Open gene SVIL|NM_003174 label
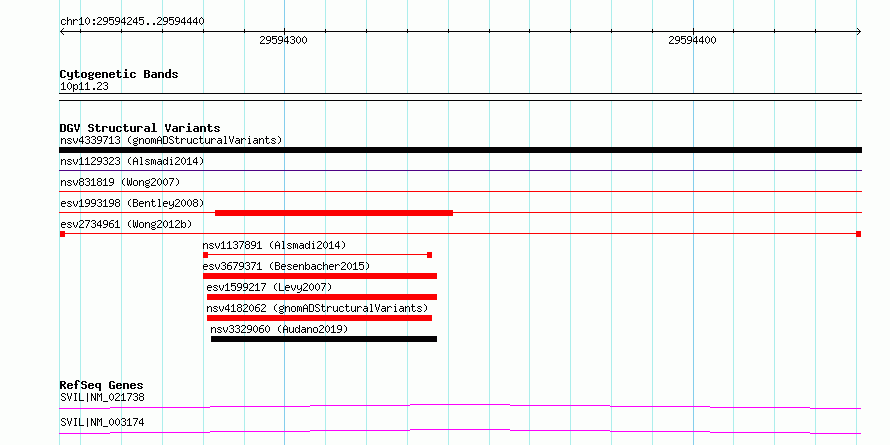The image size is (890, 445). (x=102, y=422)
